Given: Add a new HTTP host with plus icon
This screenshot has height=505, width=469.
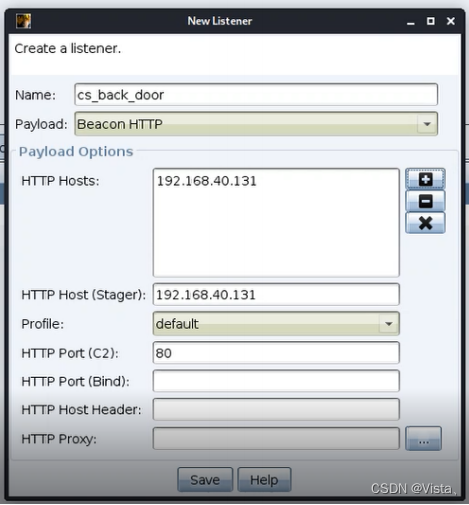Looking at the screenshot, I should pos(425,179).
